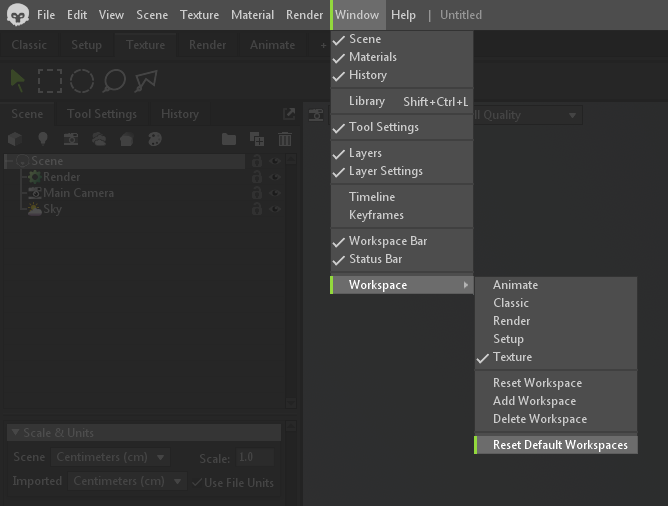Choose the rectangular marquee select tool
Image resolution: width=668 pixels, height=506 pixels.
(x=50, y=81)
